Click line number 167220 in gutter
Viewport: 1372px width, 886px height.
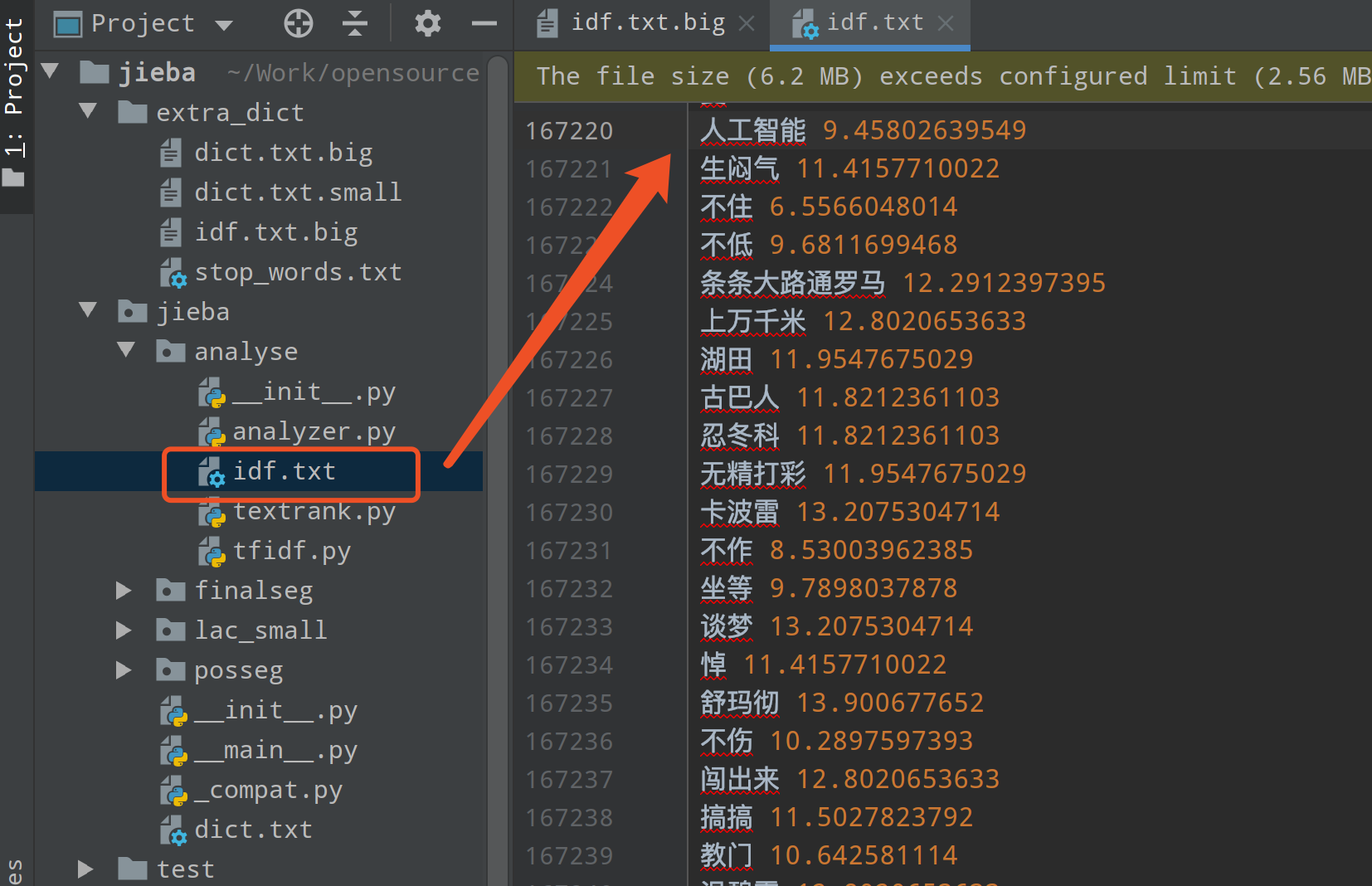coord(569,131)
